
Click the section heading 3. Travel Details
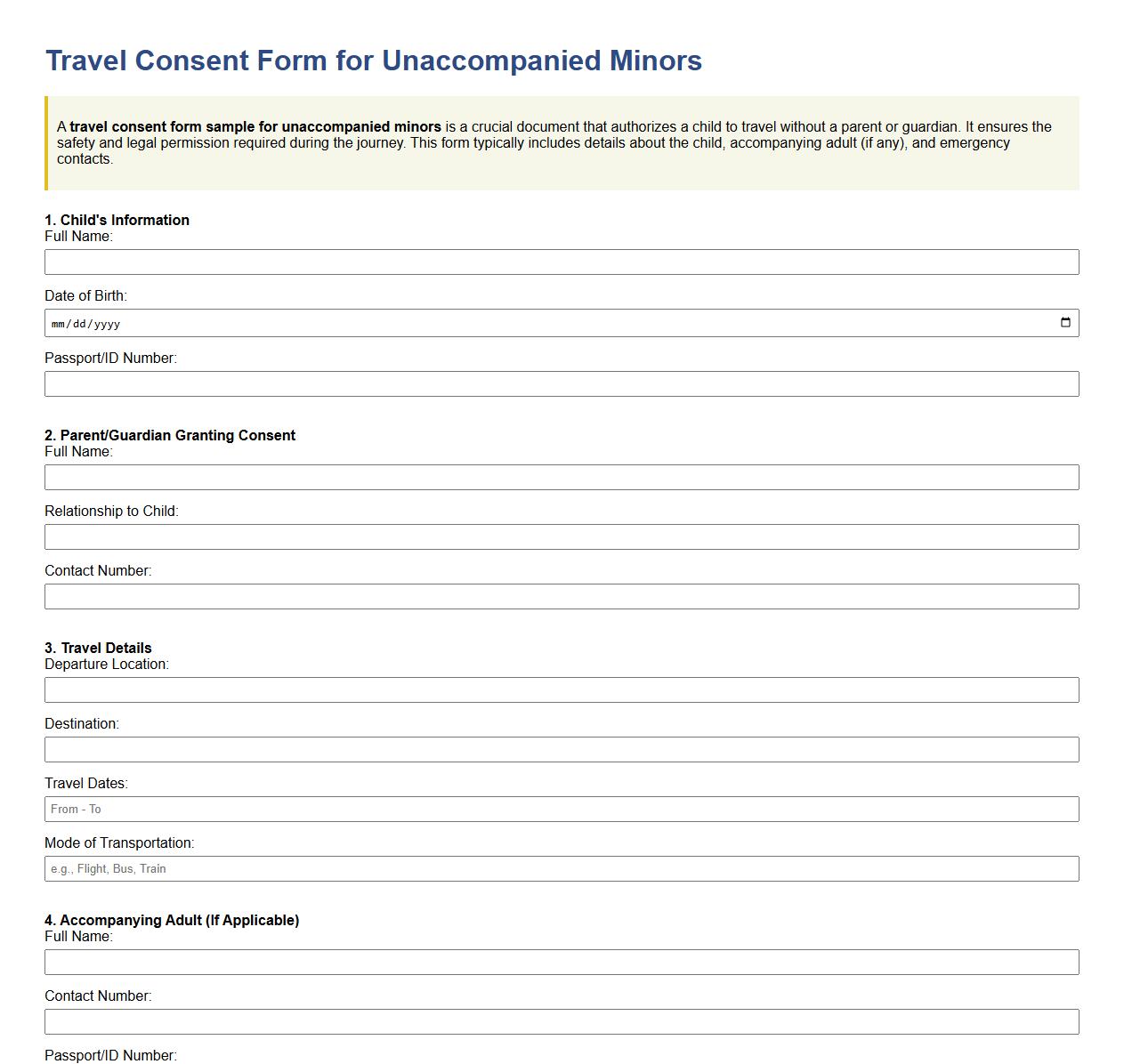point(98,648)
